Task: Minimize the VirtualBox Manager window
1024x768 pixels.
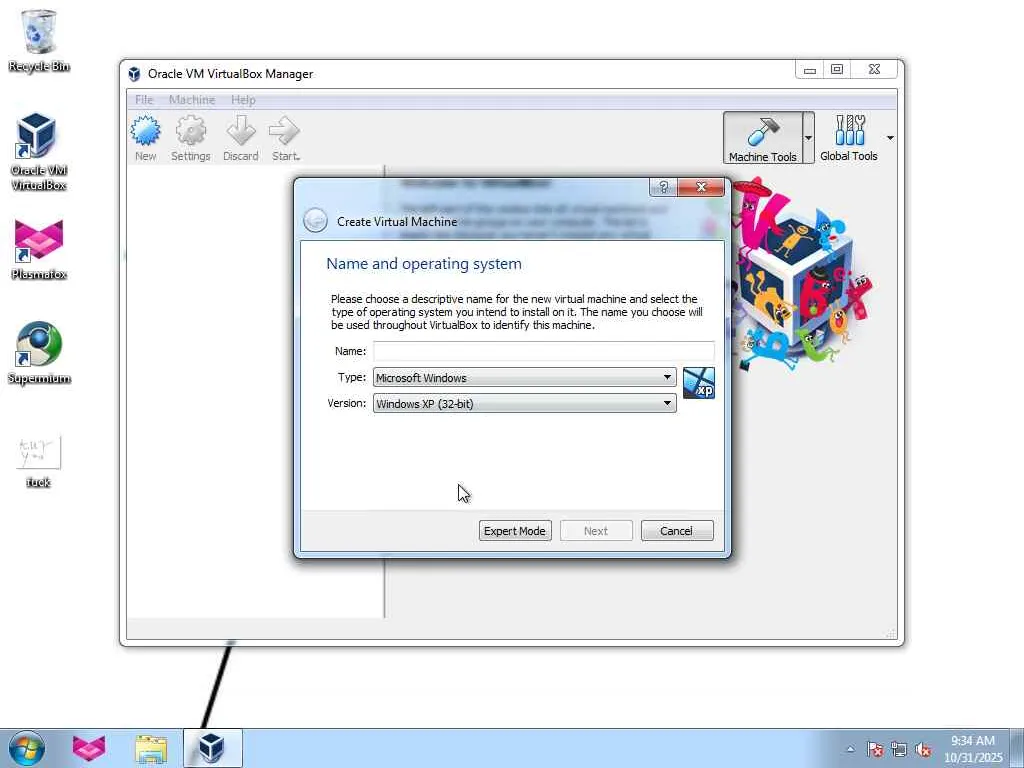Action: point(810,69)
